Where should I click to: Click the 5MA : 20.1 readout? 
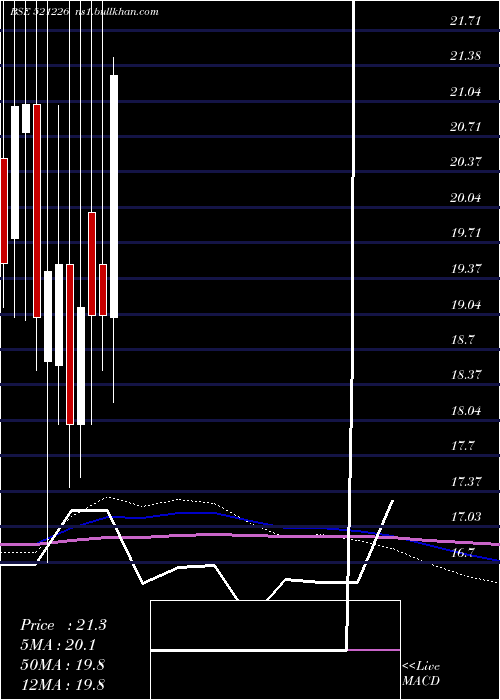[x=58, y=645]
